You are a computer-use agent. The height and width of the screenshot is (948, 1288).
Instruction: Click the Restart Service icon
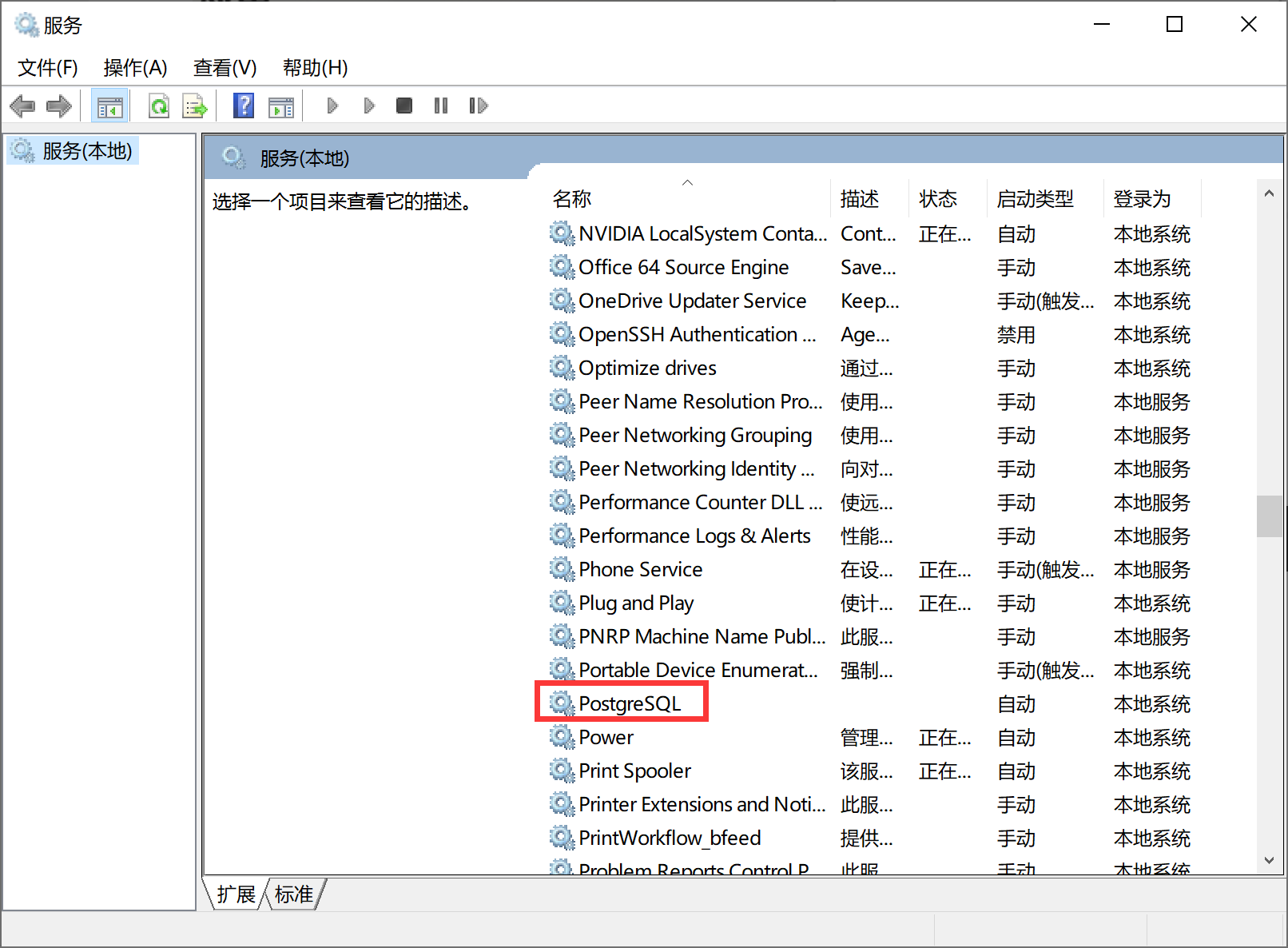(478, 105)
